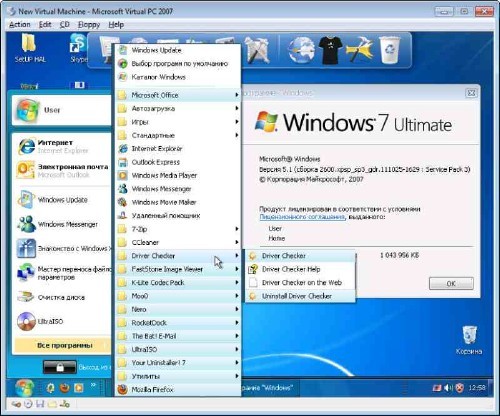Open Выбор программ по умолчанию entry

178,64
